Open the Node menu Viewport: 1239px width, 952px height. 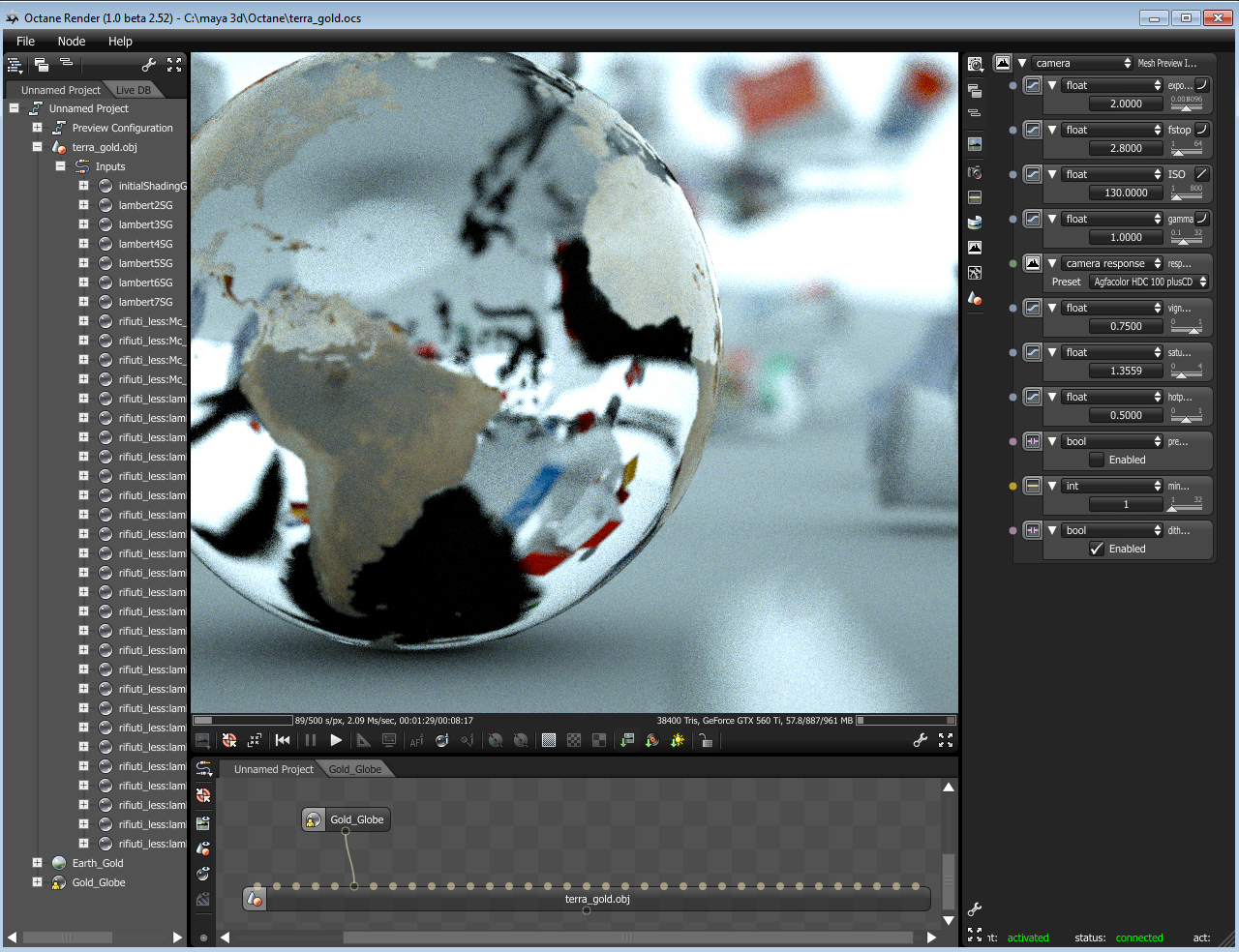pyautogui.click(x=72, y=42)
